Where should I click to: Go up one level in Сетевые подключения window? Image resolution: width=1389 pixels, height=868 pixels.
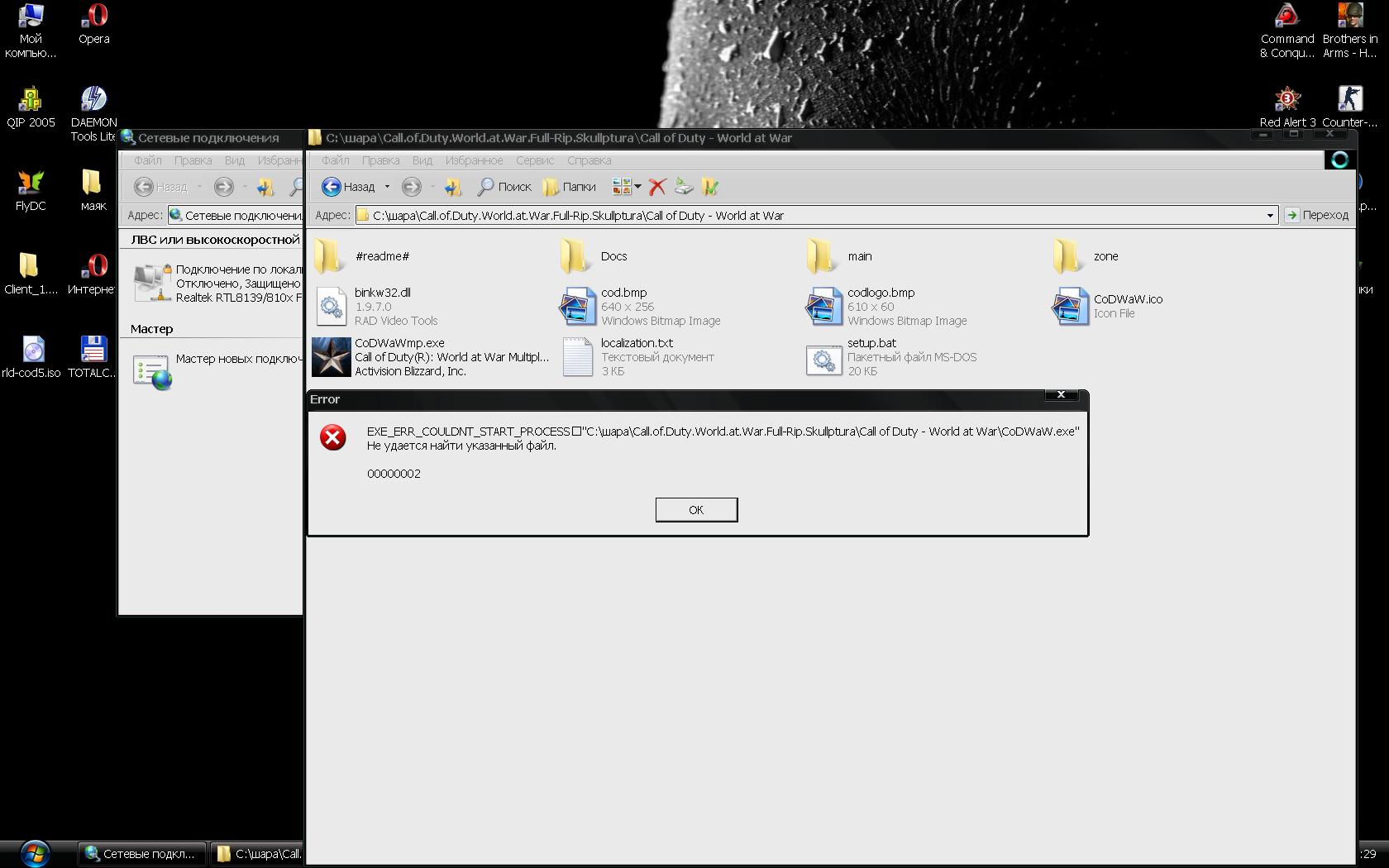tap(265, 187)
